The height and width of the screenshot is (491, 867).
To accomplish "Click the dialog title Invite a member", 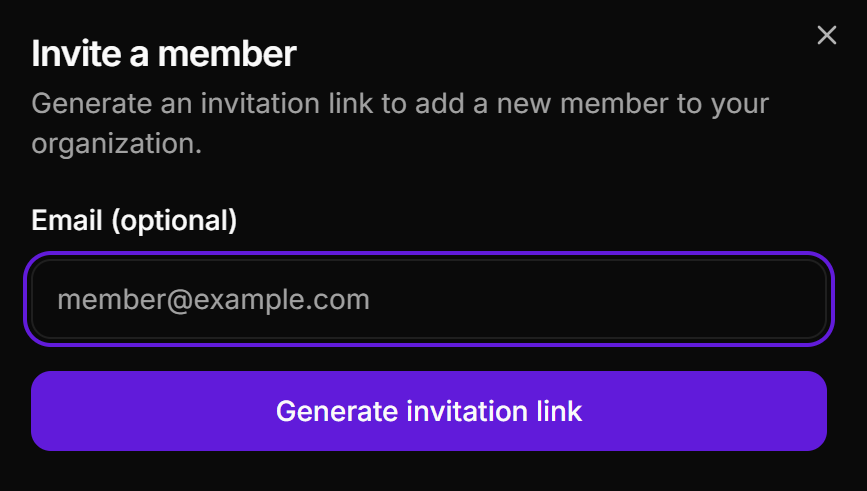I will 164,54.
